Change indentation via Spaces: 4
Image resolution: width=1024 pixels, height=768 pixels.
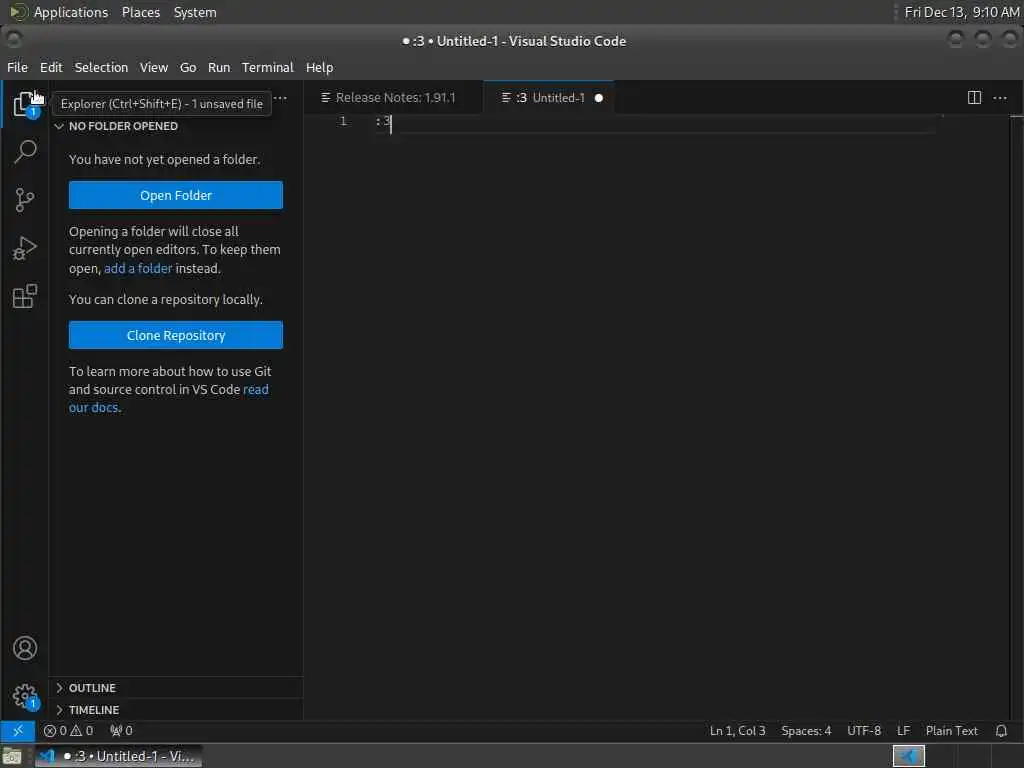[806, 731]
